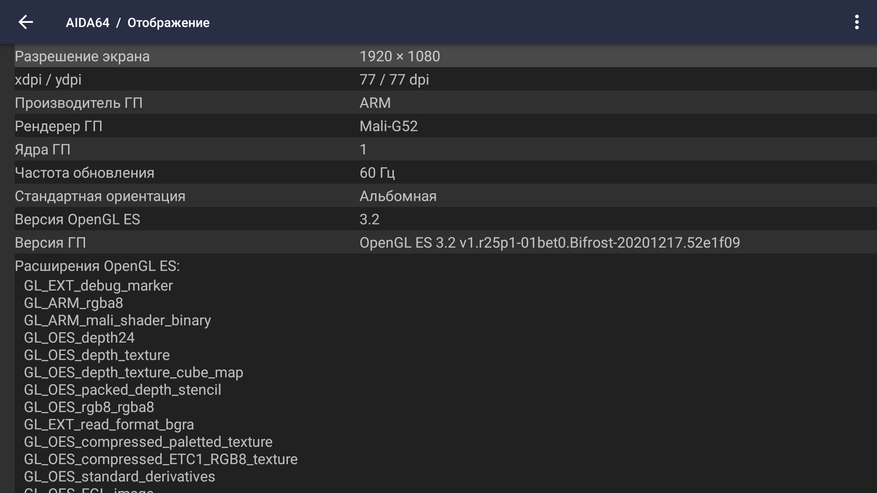Click the AIDA64 / Отображение title
877x493 pixels.
(137, 22)
